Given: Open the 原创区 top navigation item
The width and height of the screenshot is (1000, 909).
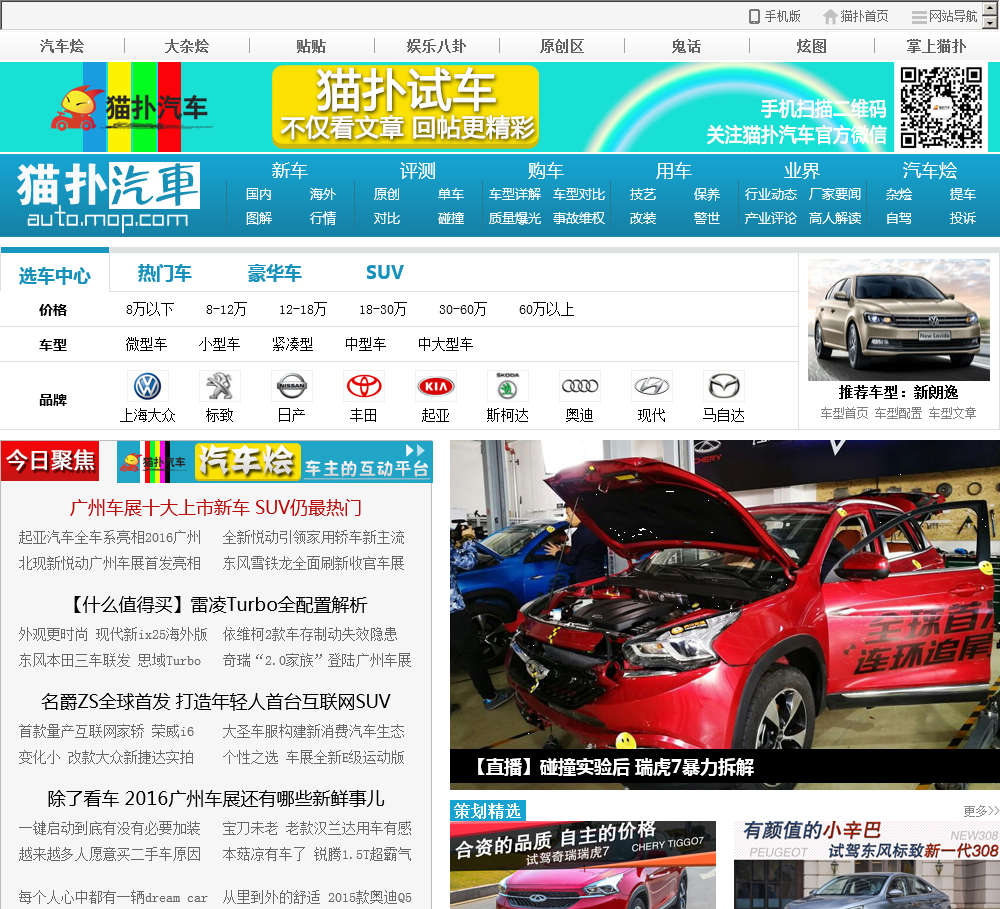Looking at the screenshot, I should tap(562, 46).
